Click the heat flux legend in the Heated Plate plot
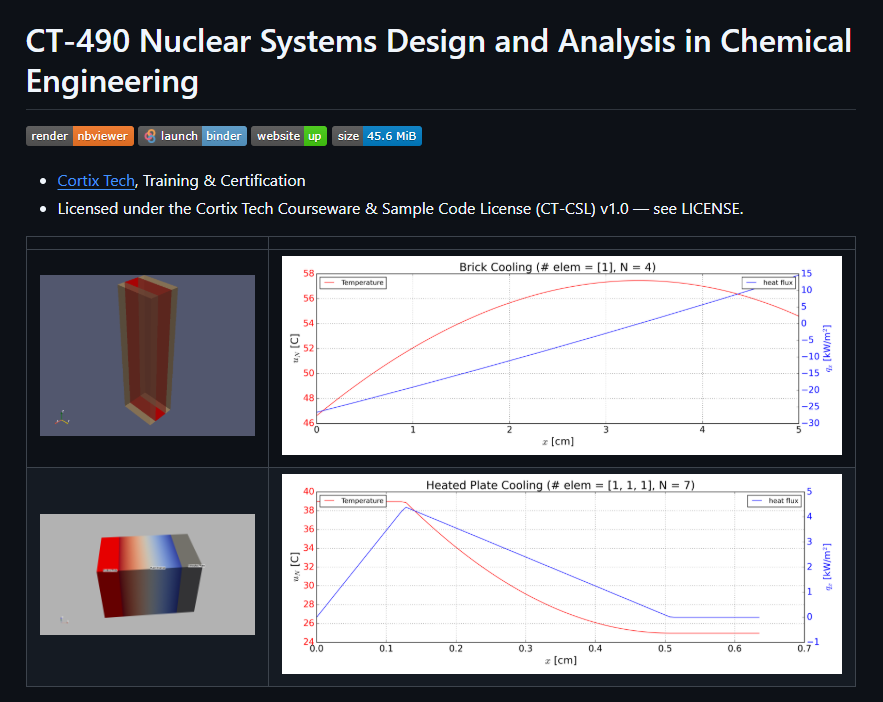Screen dimensions: 883x702 (x=775, y=500)
